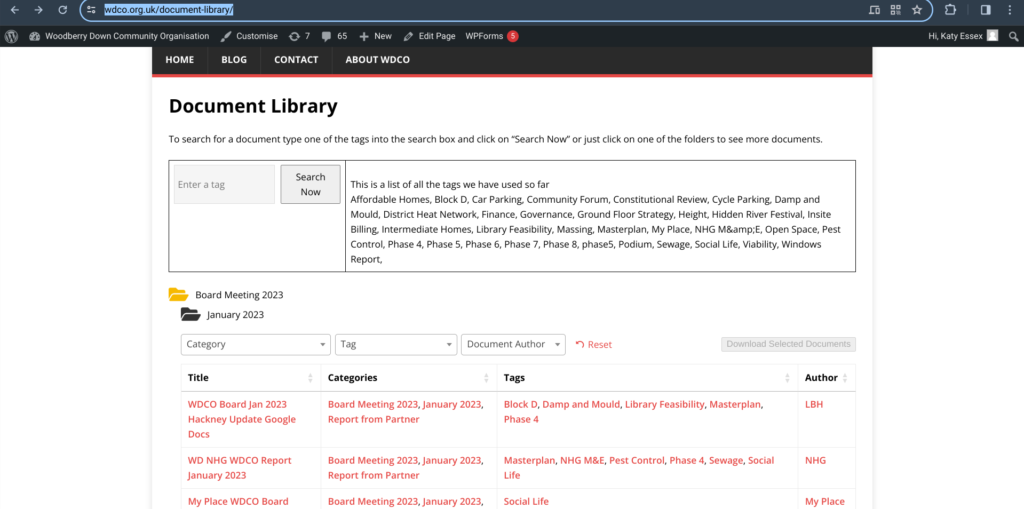Open the Document Author dropdown
The height and width of the screenshot is (509, 1024).
pyautogui.click(x=513, y=344)
